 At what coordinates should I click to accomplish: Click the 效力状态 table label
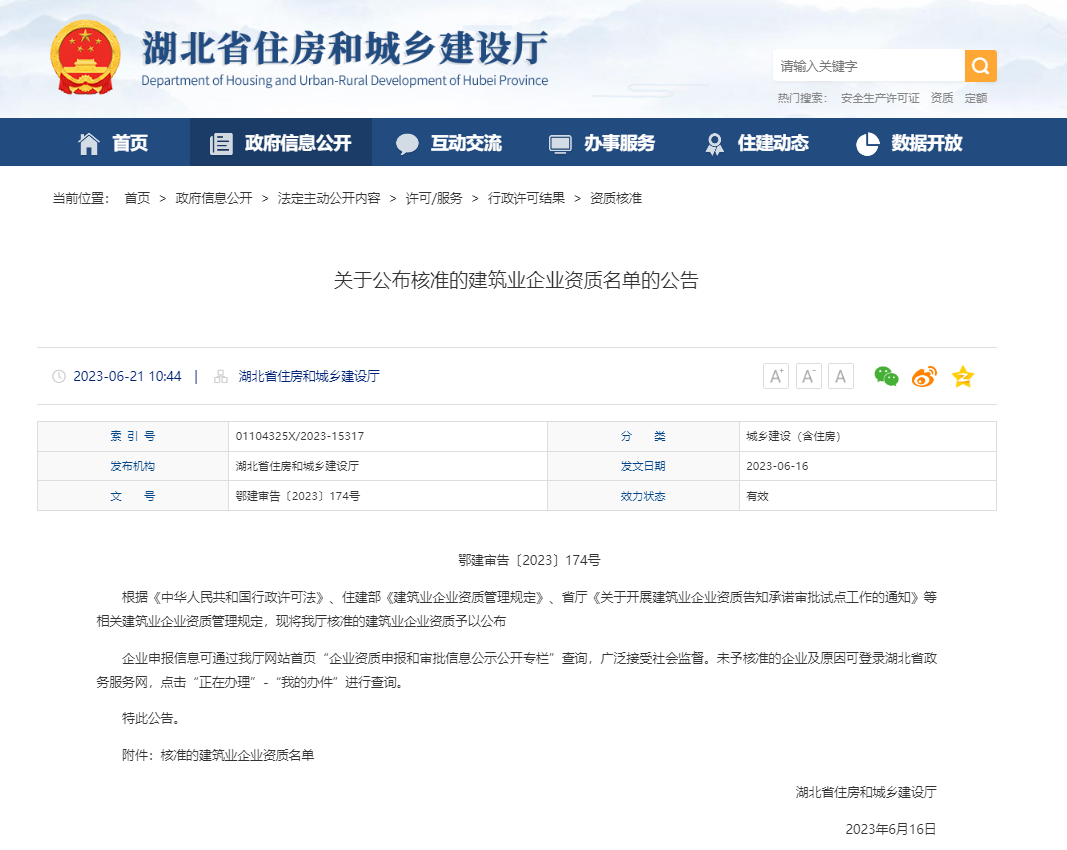coord(643,496)
